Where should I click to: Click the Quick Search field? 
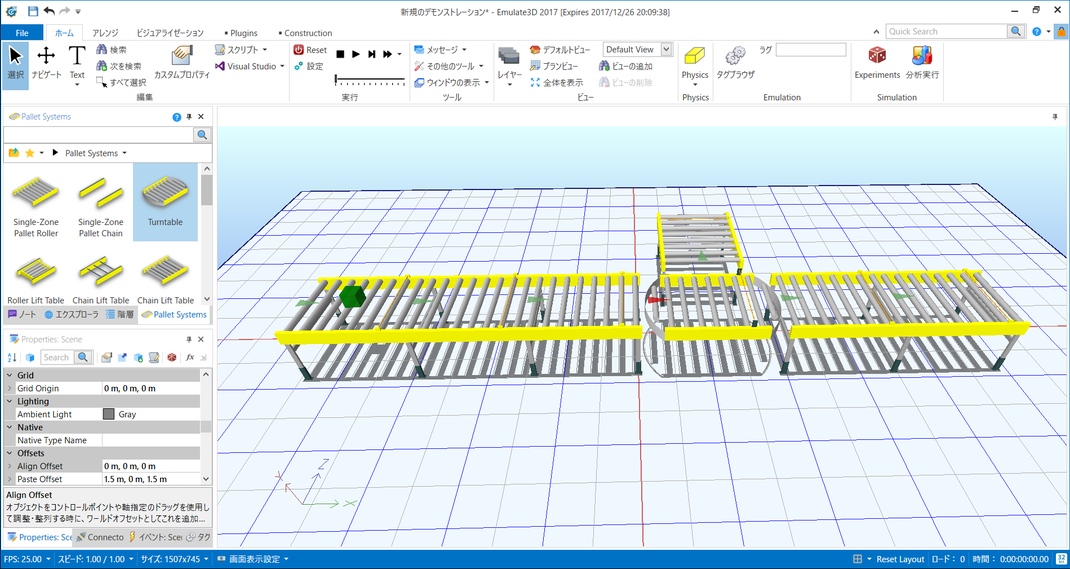(947, 31)
